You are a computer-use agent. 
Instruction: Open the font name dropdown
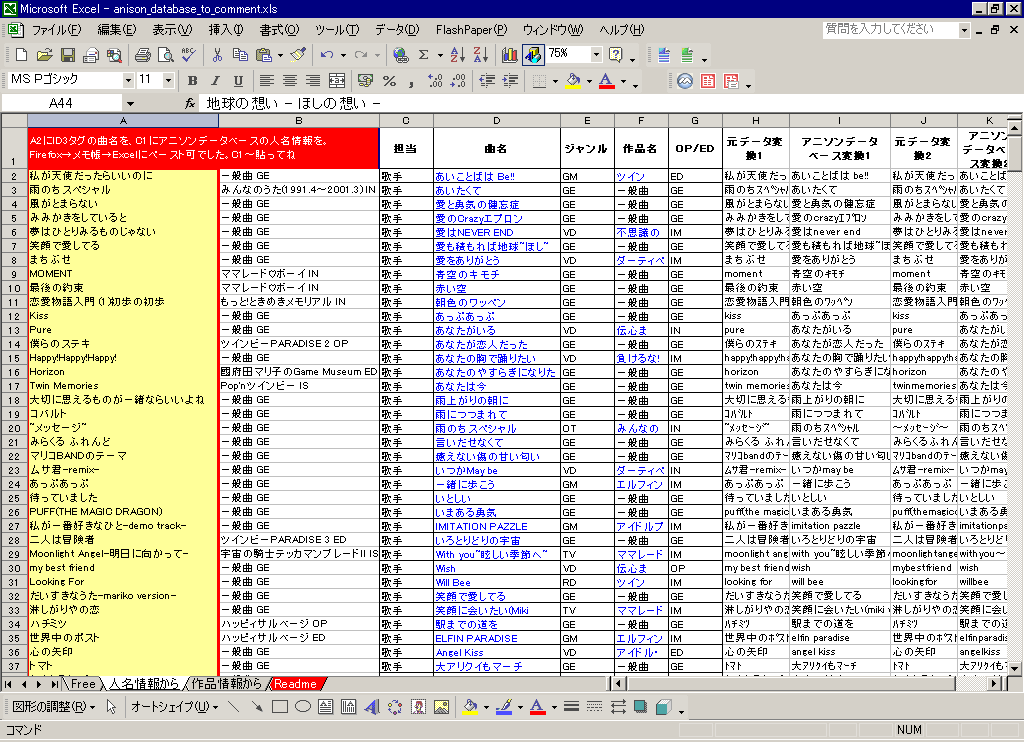pyautogui.click(x=128, y=81)
